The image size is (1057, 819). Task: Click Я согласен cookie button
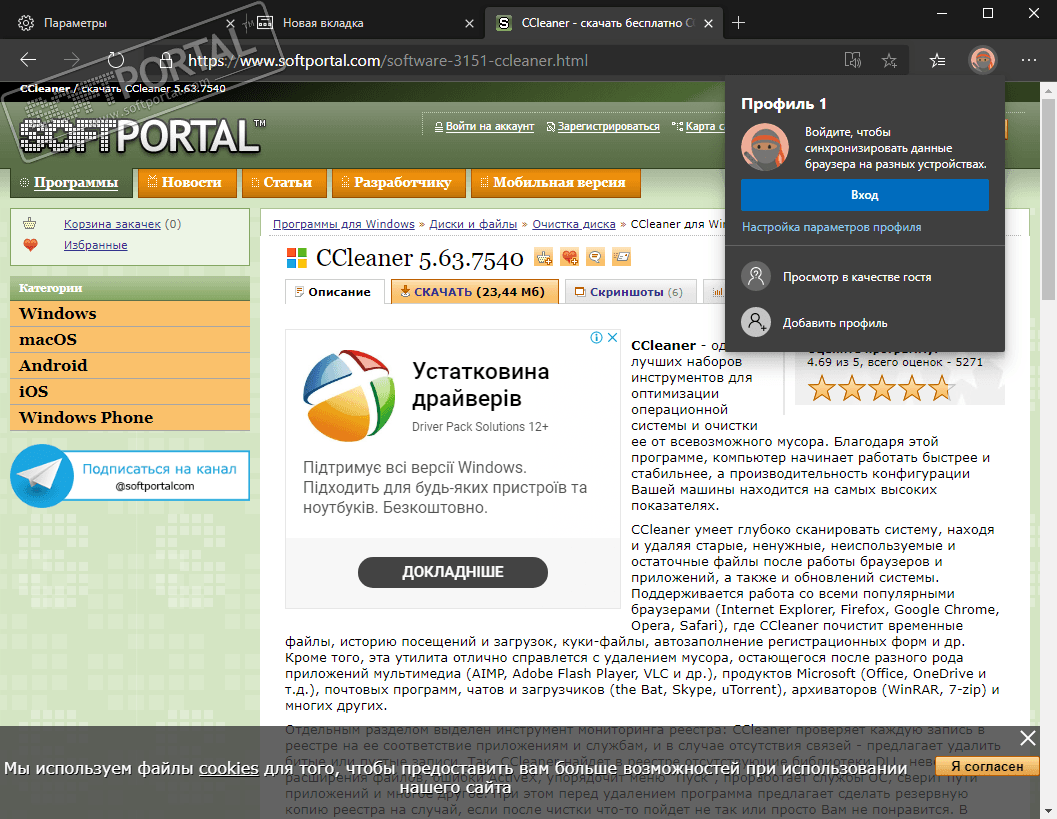coord(987,766)
